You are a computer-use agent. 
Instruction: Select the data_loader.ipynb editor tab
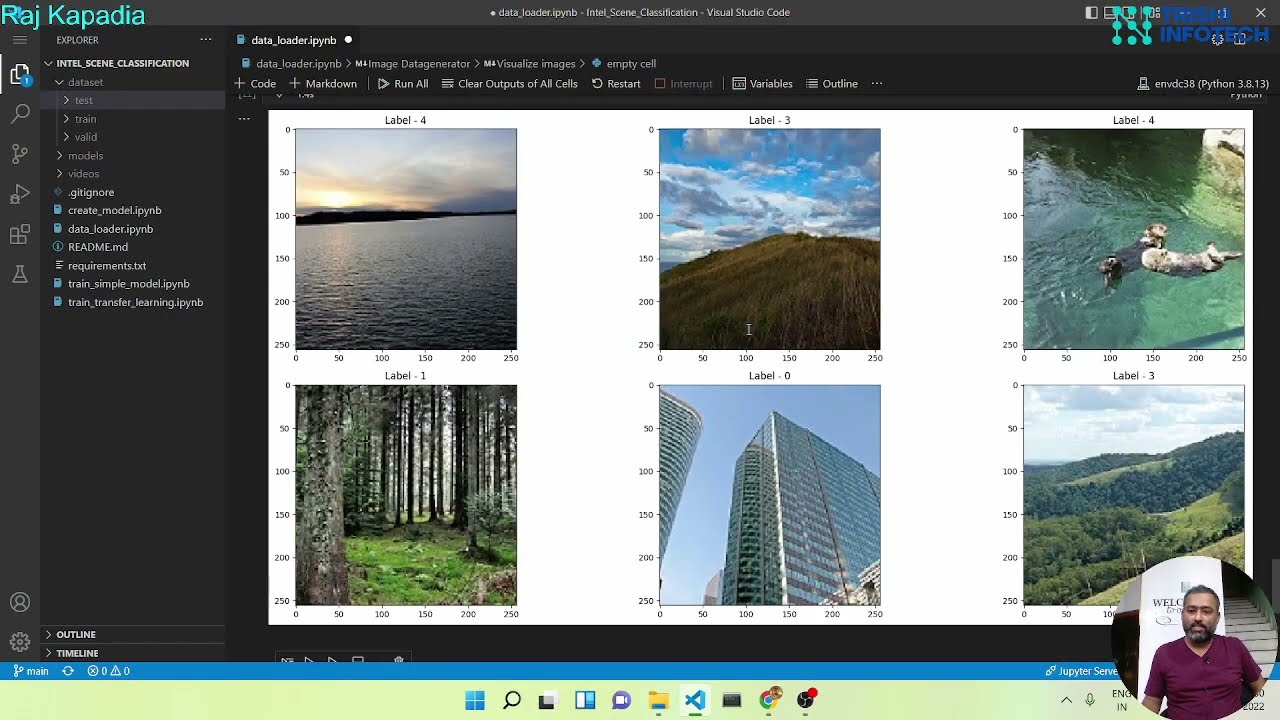click(x=293, y=40)
